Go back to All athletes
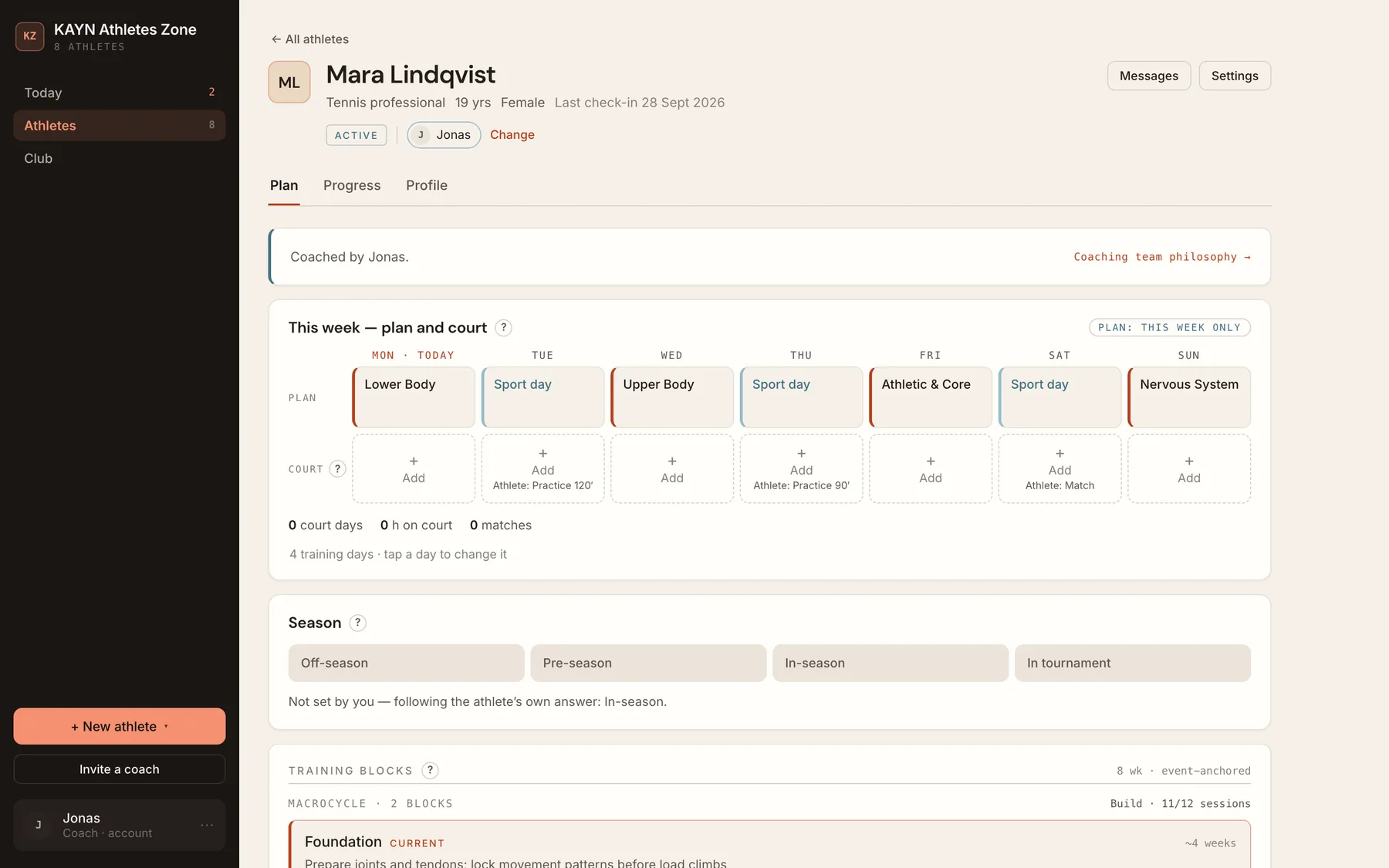This screenshot has width=1389, height=868. tap(309, 39)
